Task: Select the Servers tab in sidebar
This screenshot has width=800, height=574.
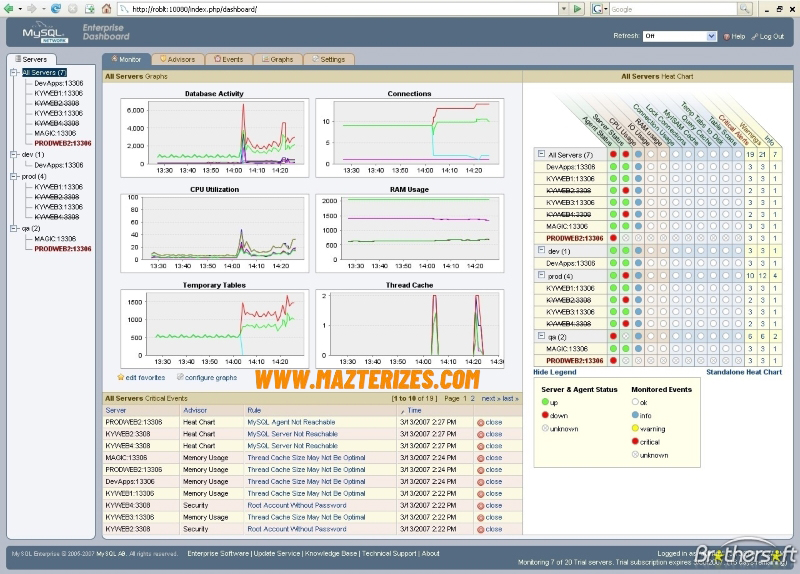Action: (x=31, y=59)
